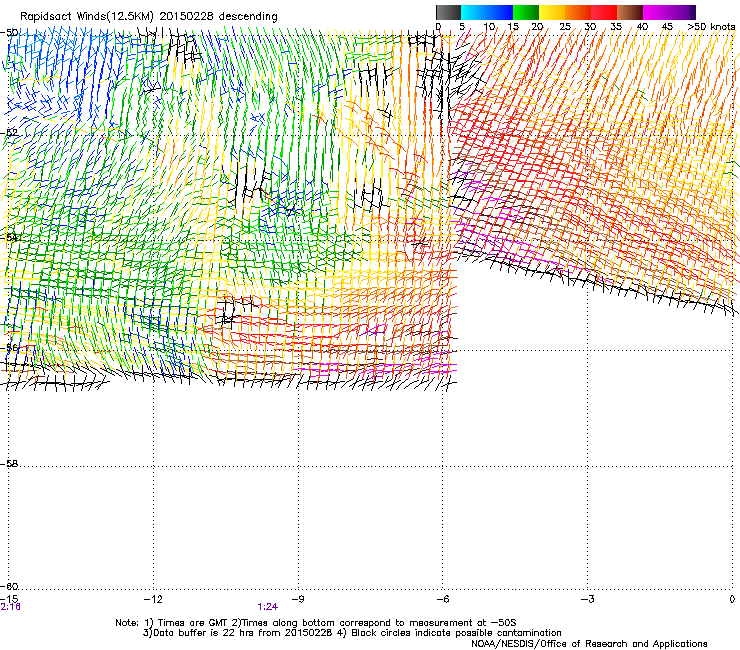Select the yellow 20-25 knots legend segment
740x650 pixels.
(552, 12)
